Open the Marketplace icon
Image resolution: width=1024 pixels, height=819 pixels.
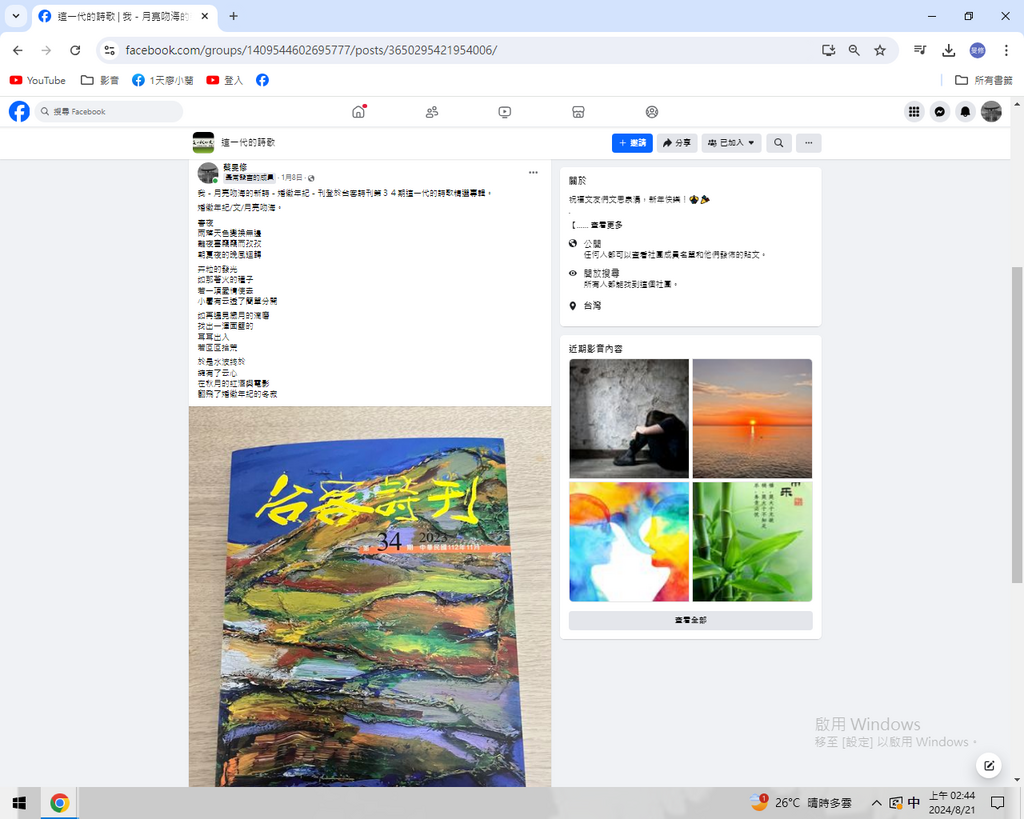pos(578,112)
